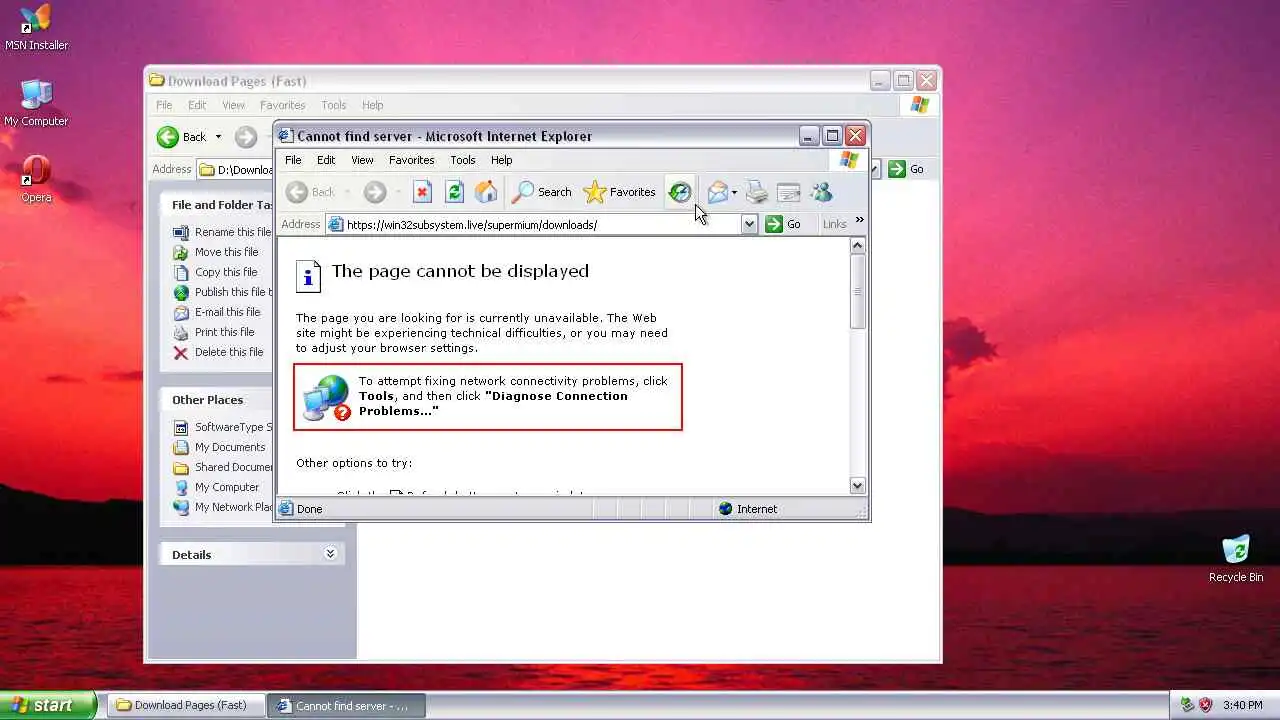Click the Refresh icon in Internet Explorer
The image size is (1280, 720).
point(454,192)
